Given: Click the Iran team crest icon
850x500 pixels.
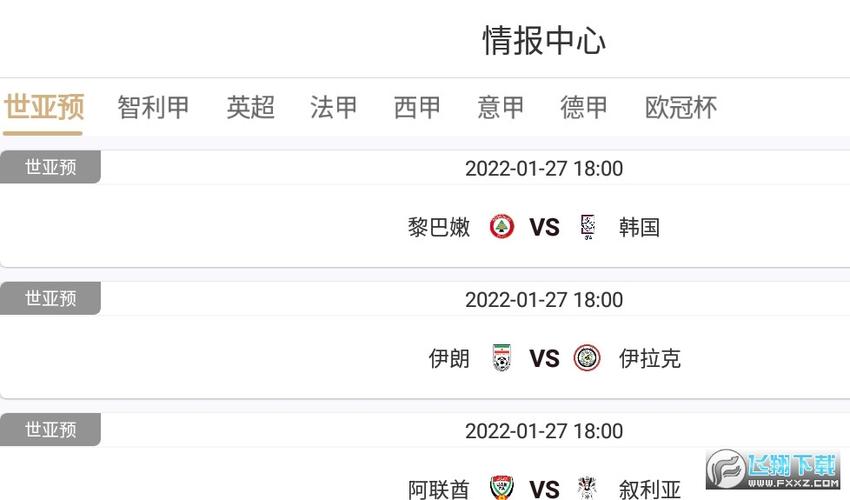Looking at the screenshot, I should (501, 358).
